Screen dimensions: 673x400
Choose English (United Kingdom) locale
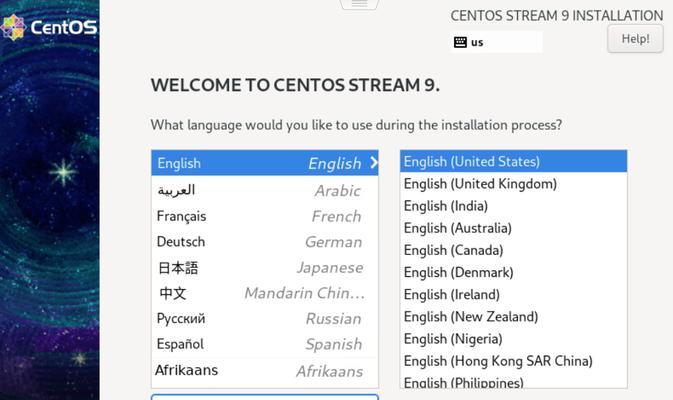pos(480,184)
